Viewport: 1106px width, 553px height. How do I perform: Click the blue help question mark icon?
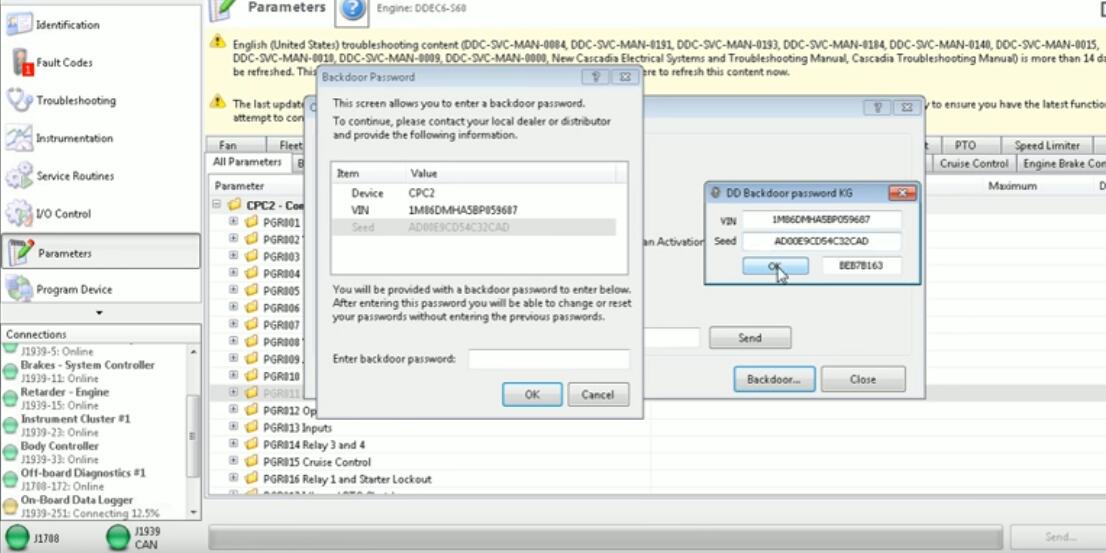point(353,11)
